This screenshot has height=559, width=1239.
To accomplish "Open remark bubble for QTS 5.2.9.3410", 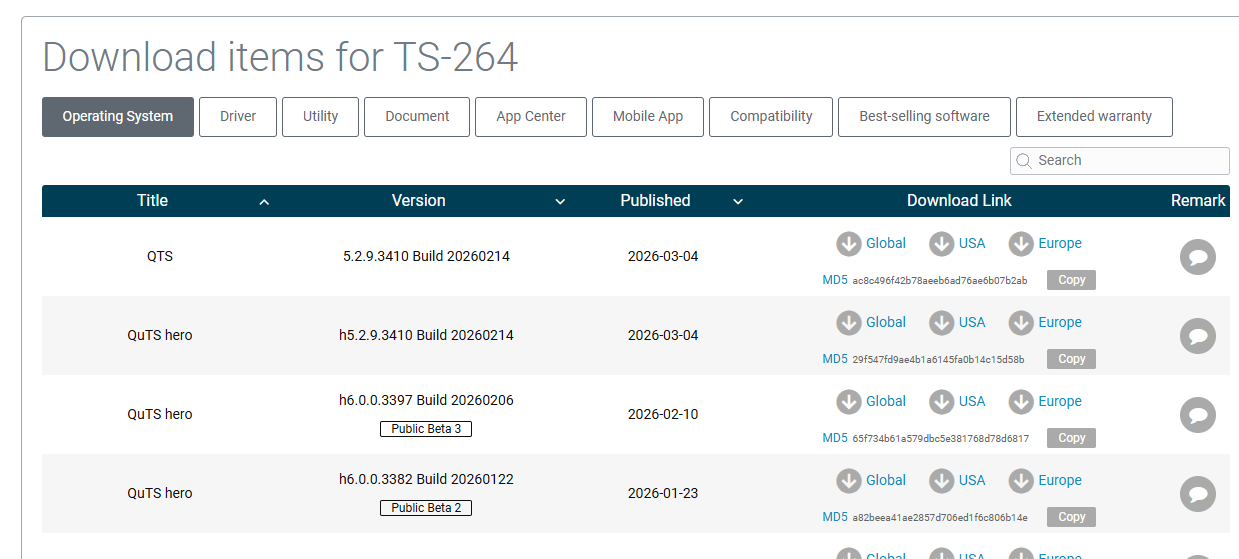I will pos(1197,258).
